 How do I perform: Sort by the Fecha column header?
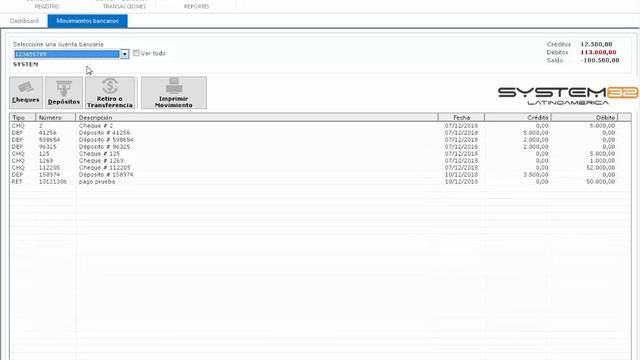point(461,118)
